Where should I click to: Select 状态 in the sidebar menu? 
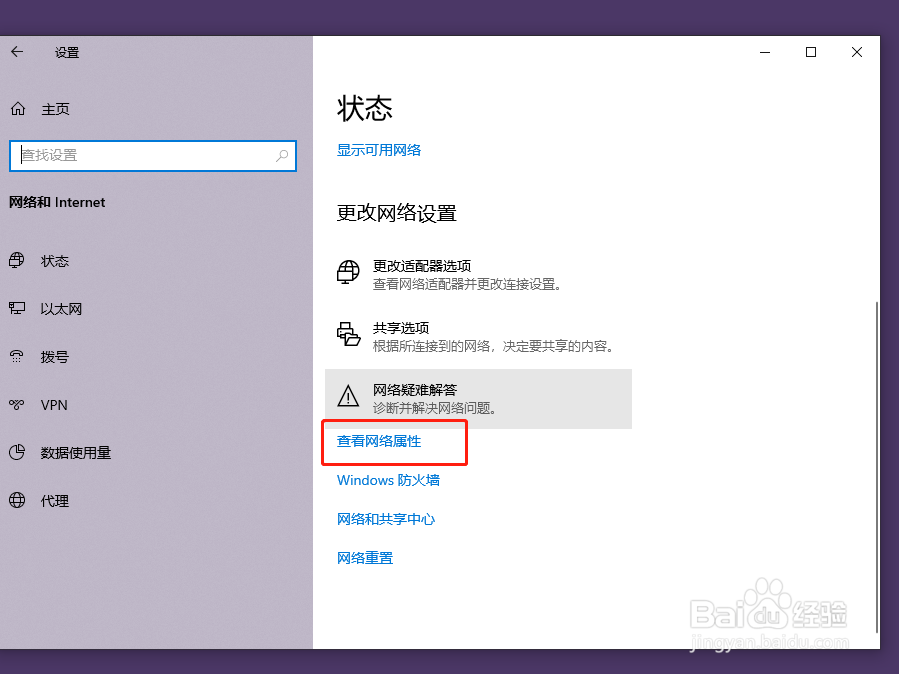pyautogui.click(x=55, y=261)
